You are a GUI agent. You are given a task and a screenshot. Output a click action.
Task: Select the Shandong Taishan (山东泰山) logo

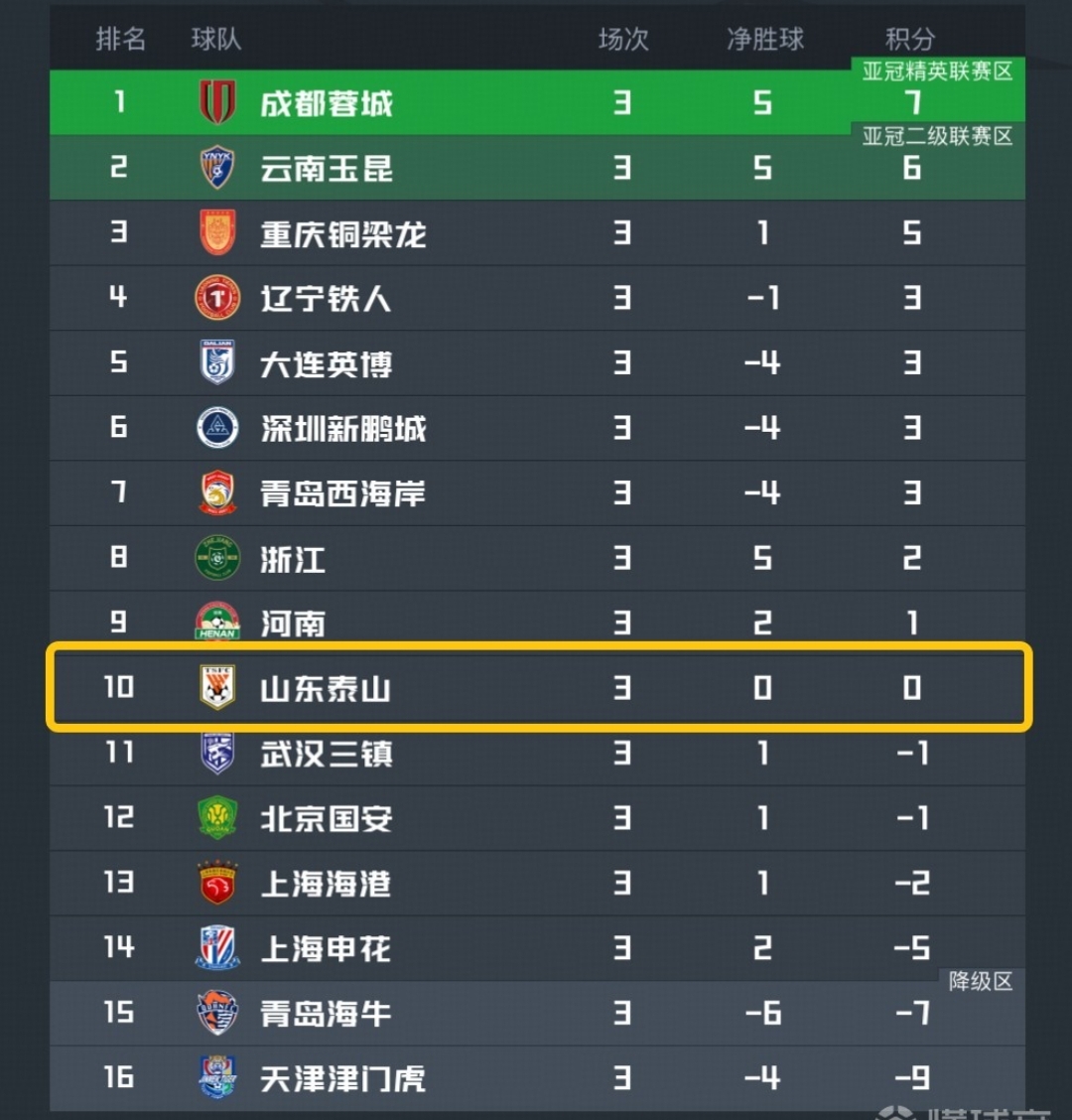pyautogui.click(x=217, y=687)
